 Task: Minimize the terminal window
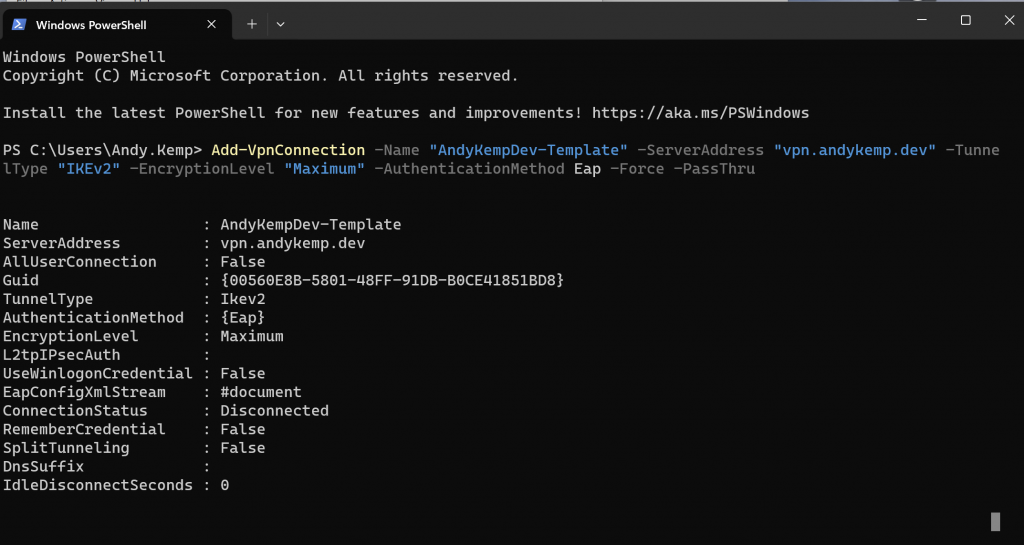click(x=921, y=20)
